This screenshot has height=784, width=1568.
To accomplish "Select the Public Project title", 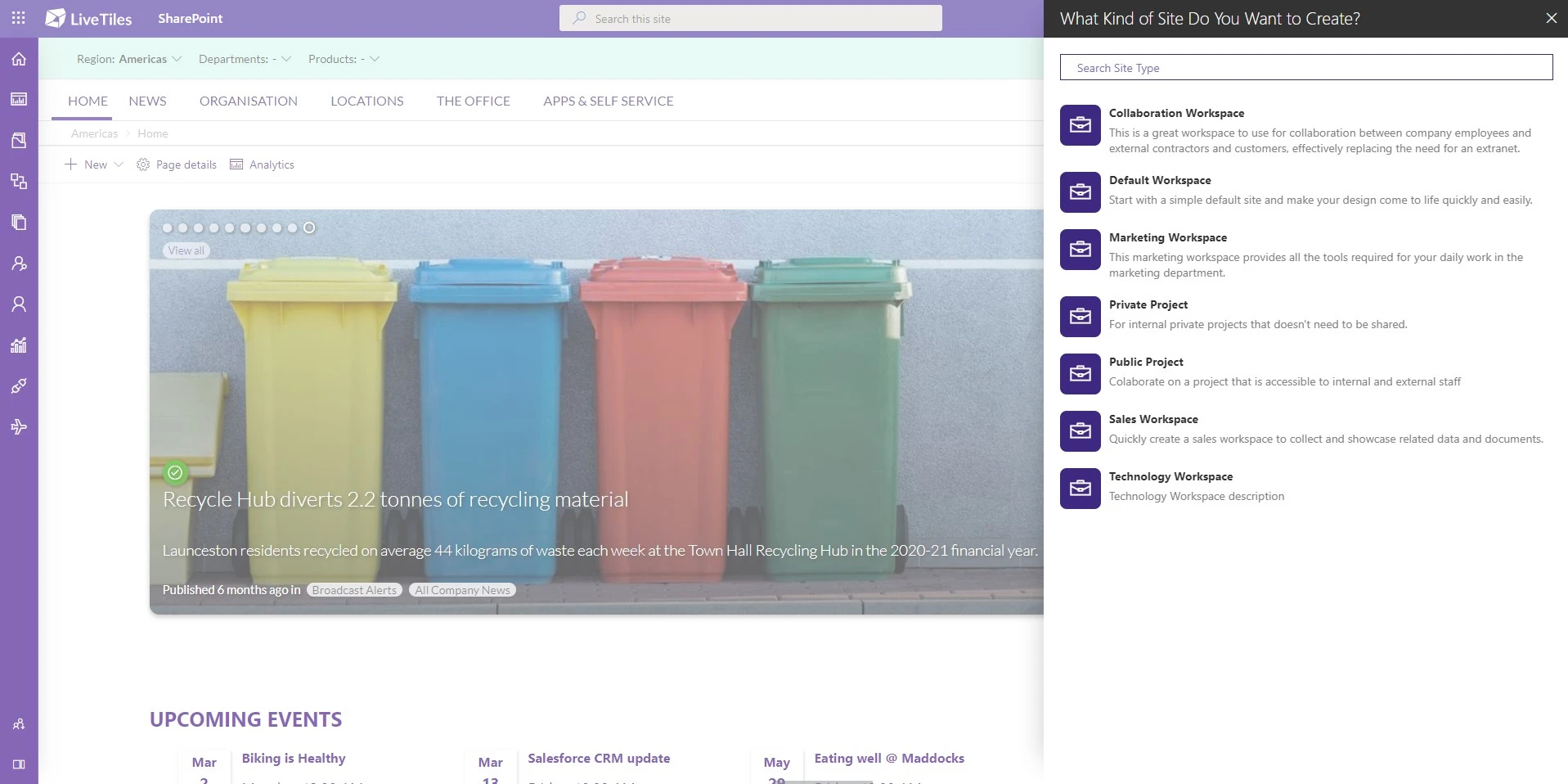I will 1146,362.
